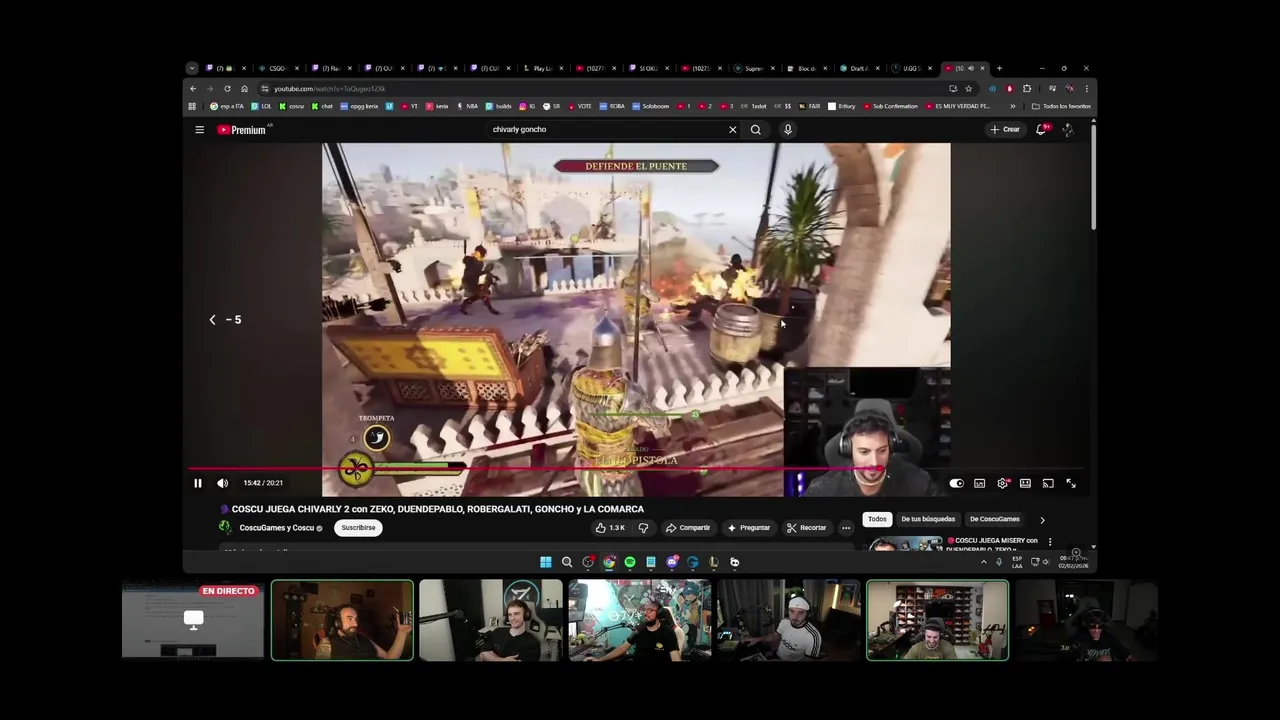The height and width of the screenshot is (720, 1280).
Task: Open the CoscuGames y Coscu channel link
Action: (x=277, y=528)
